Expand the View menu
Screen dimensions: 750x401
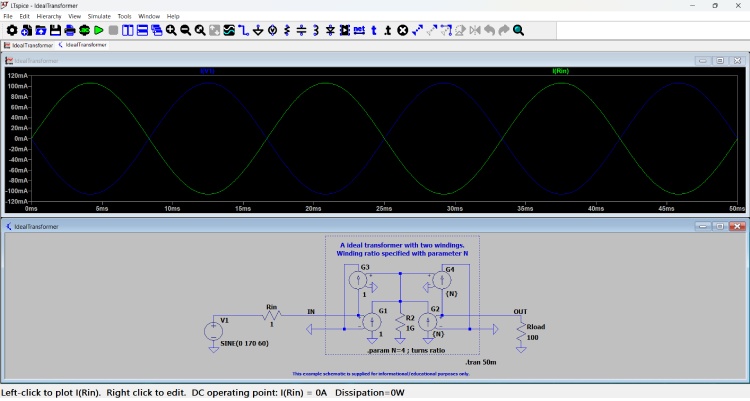pyautogui.click(x=74, y=17)
